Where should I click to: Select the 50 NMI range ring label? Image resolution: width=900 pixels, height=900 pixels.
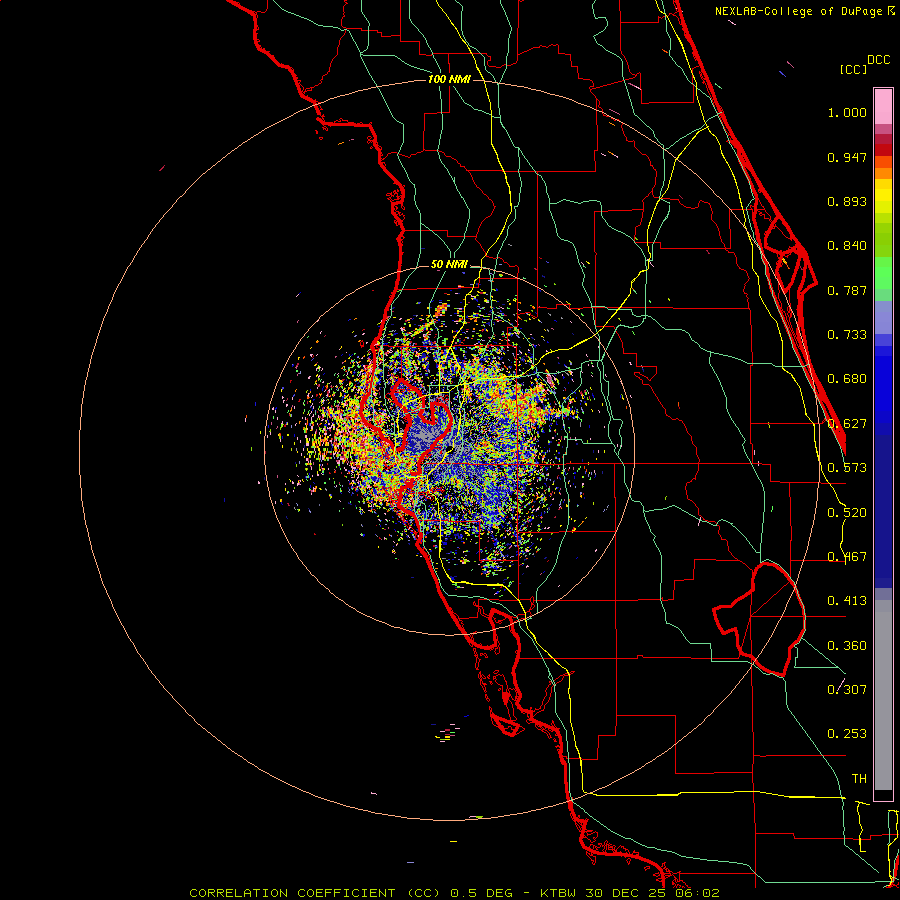[x=449, y=264]
